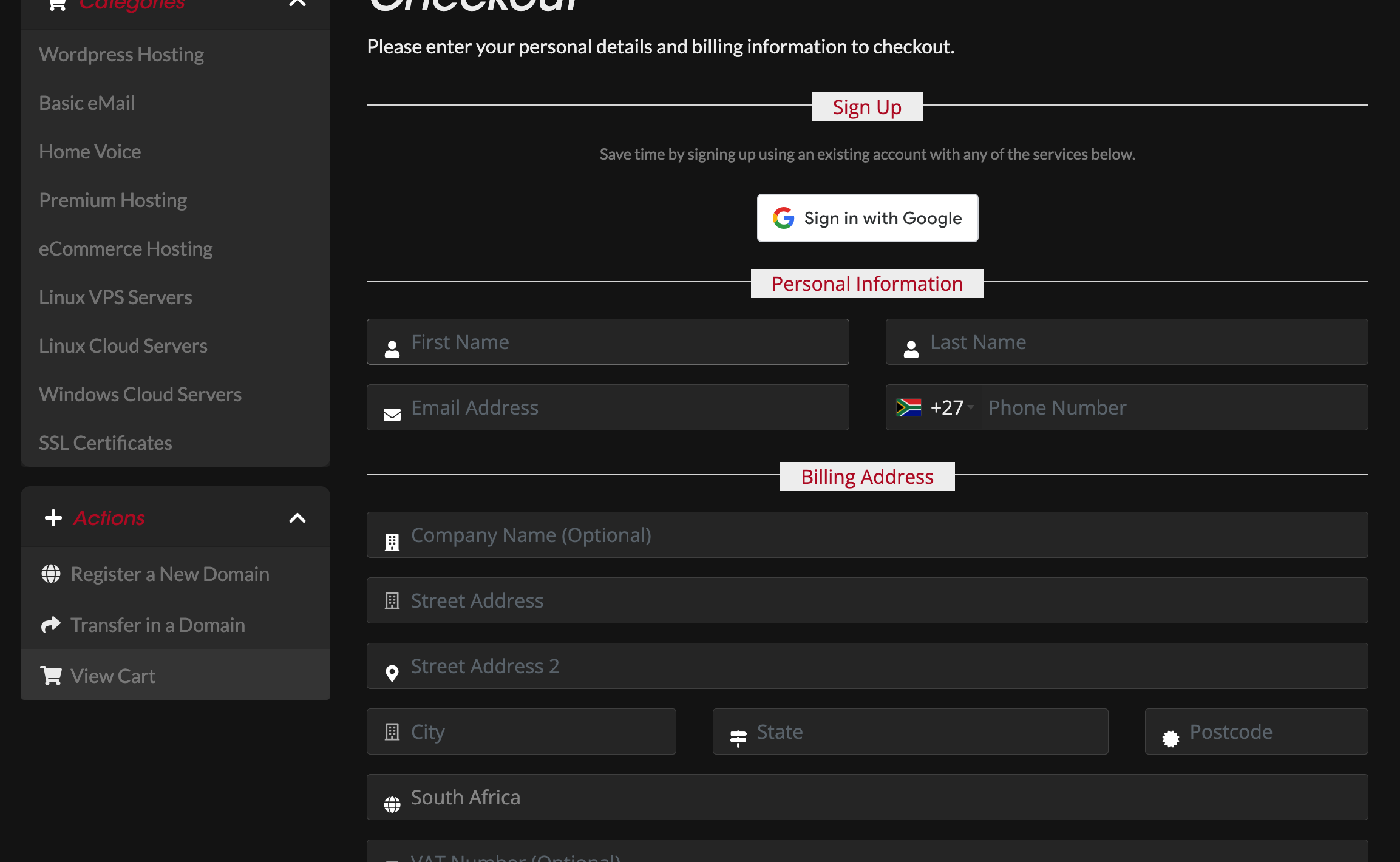The width and height of the screenshot is (1400, 862).
Task: Collapse the Actions panel with the chevron
Action: (297, 518)
